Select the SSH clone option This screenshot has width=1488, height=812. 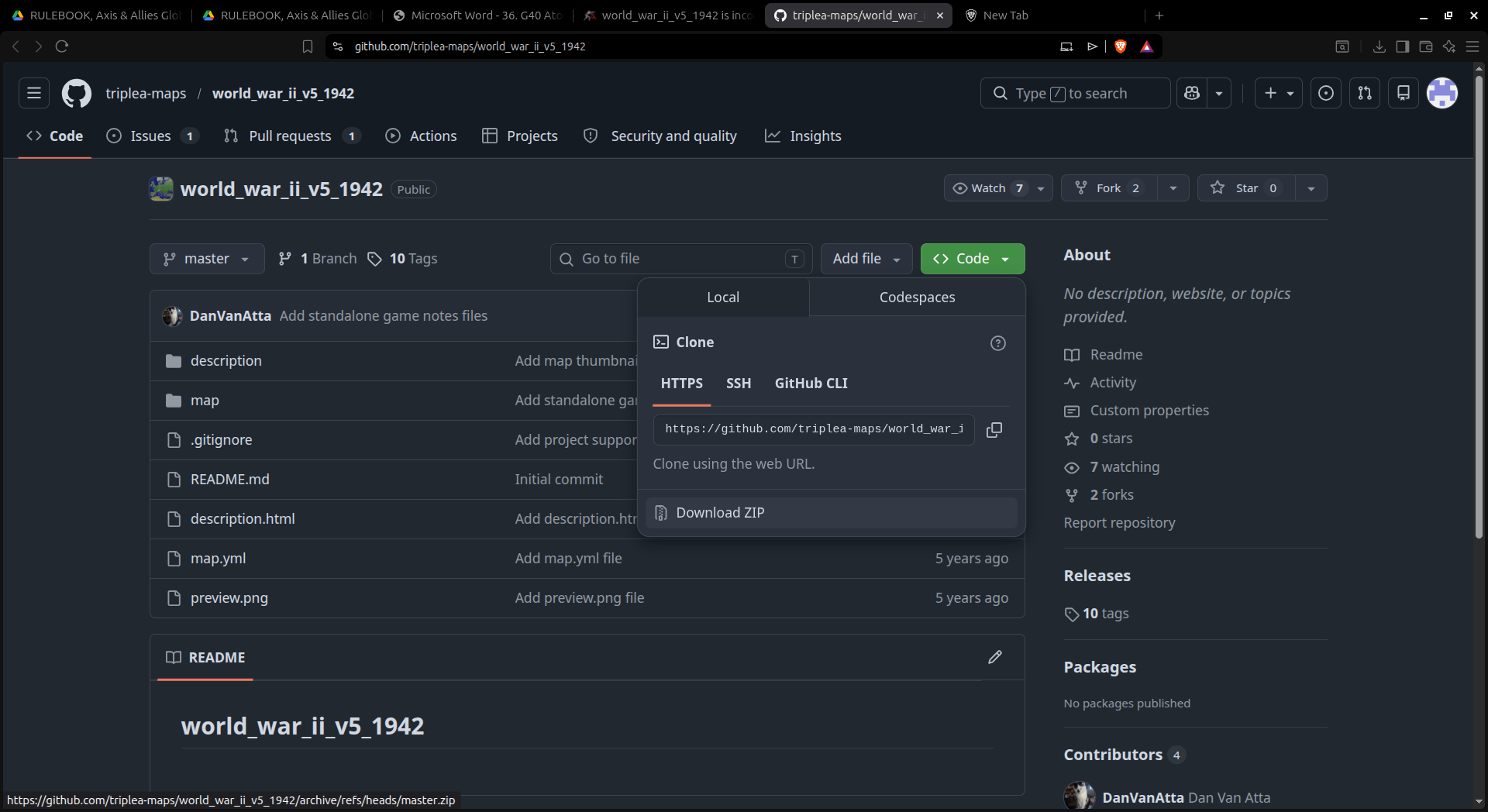739,384
